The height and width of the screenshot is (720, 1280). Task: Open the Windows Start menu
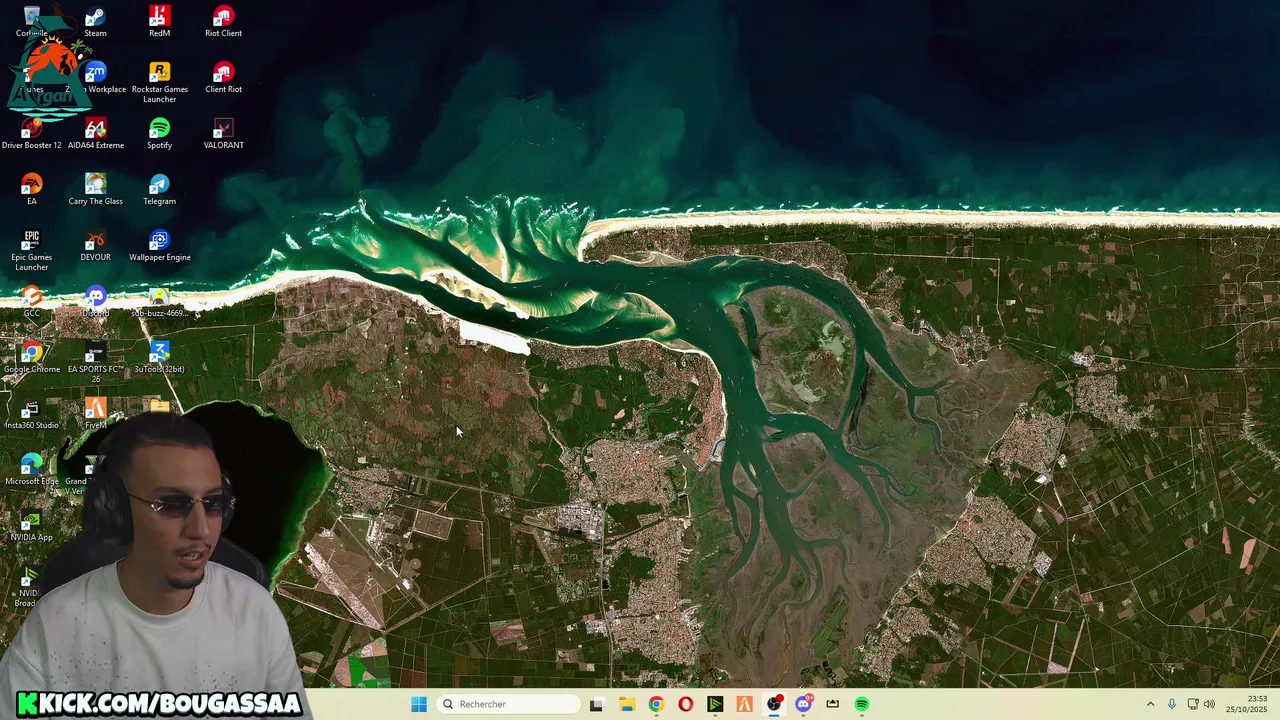(419, 704)
